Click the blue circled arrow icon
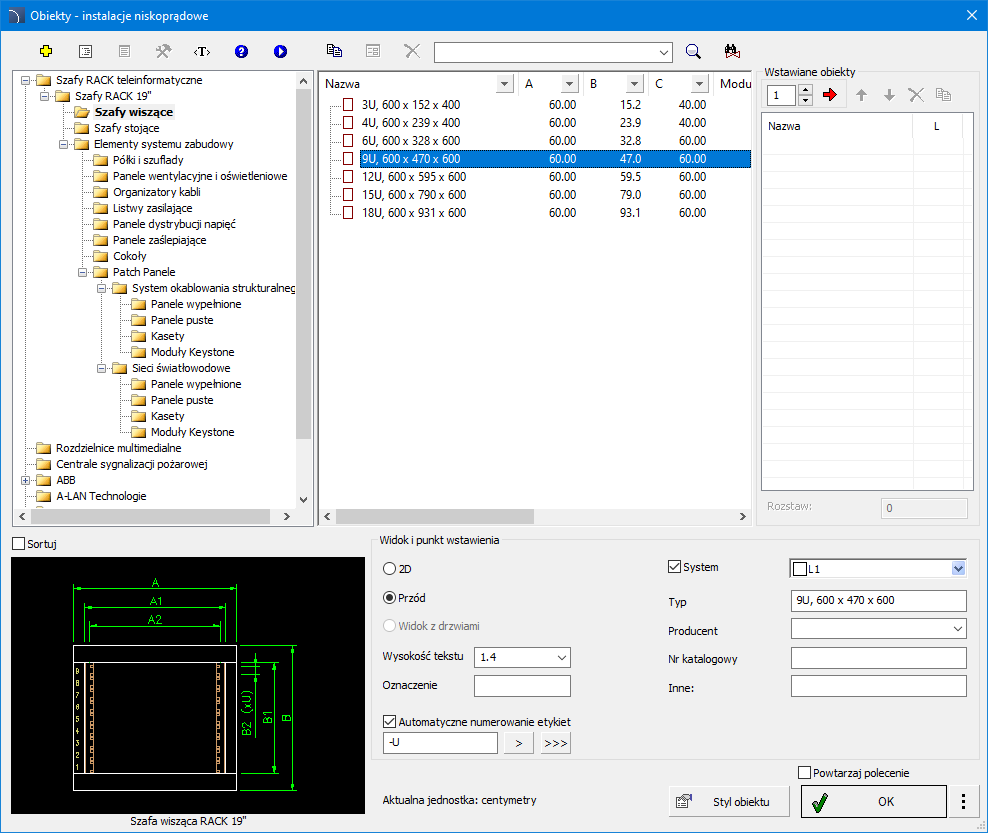 (280, 51)
